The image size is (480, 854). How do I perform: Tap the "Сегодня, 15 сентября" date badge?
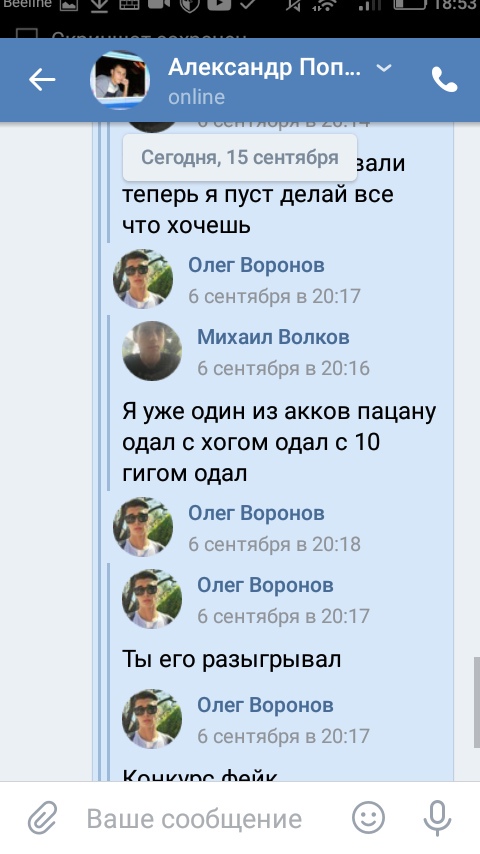(240, 157)
